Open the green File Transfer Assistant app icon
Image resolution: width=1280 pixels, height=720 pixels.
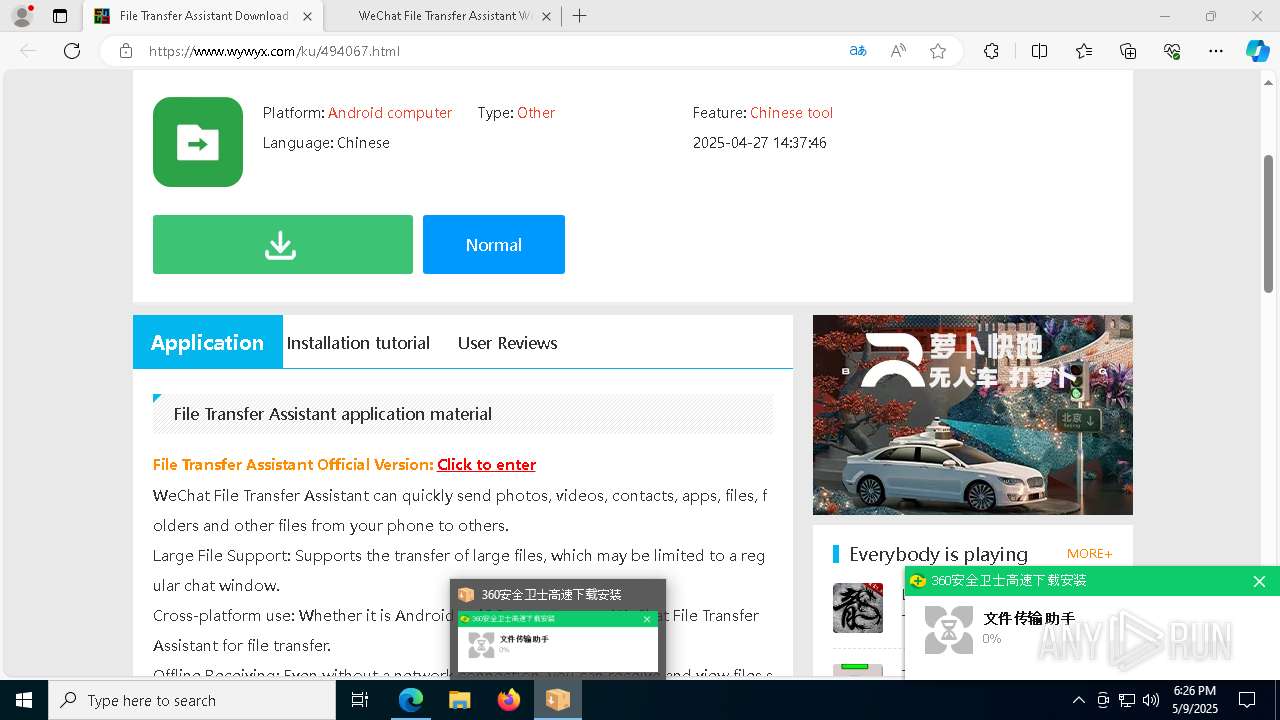coord(198,142)
